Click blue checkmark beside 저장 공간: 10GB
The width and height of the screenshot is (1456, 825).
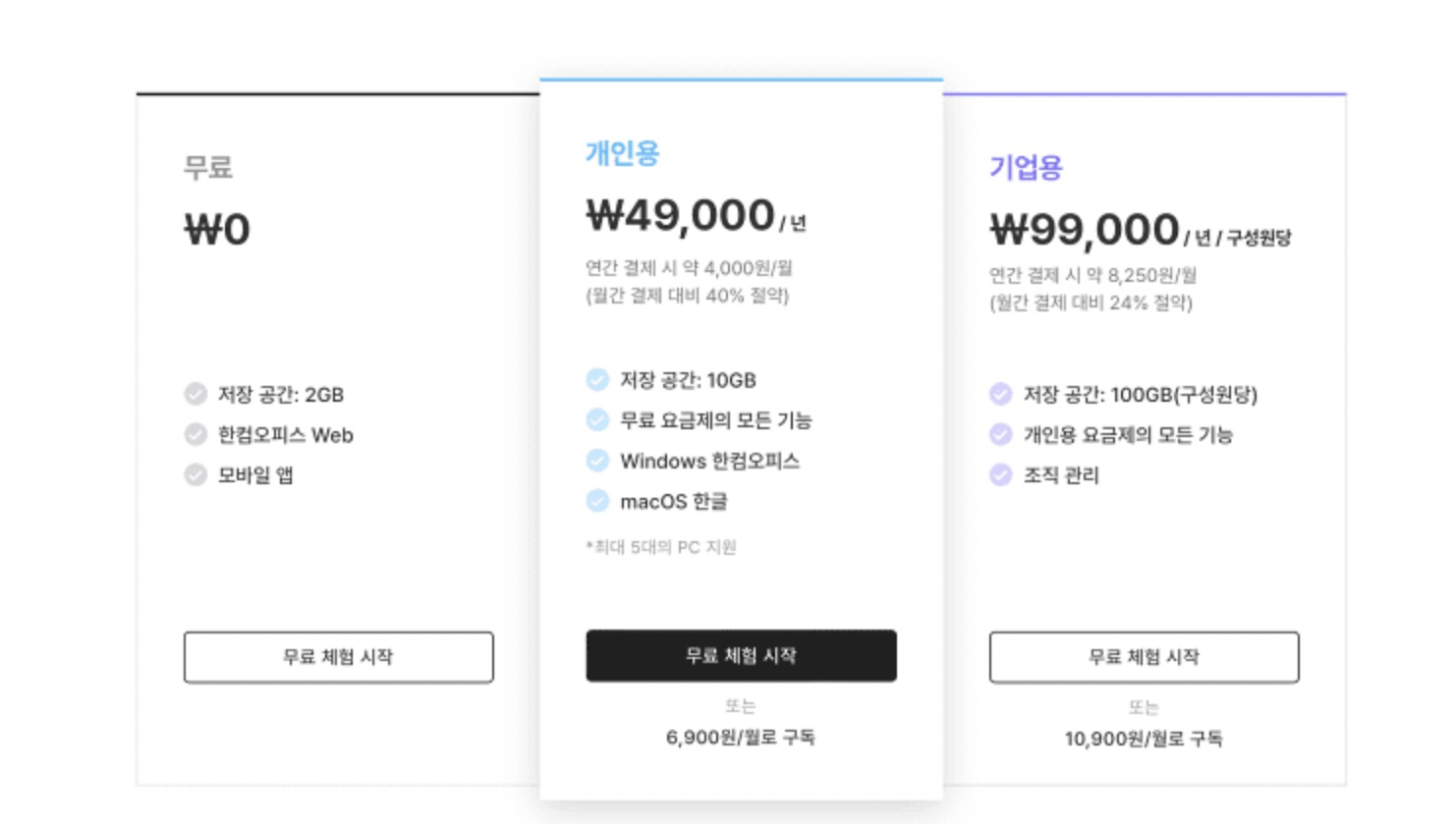tap(597, 379)
